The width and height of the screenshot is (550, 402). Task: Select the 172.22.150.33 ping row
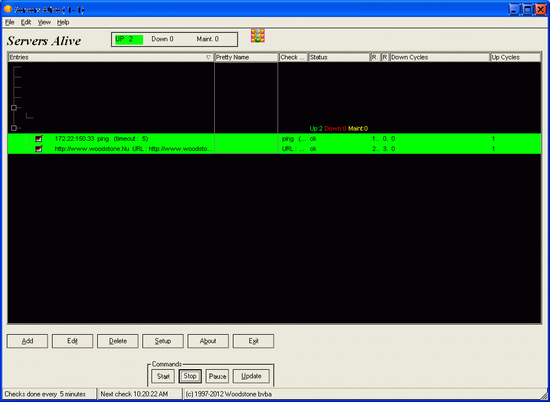click(274, 139)
